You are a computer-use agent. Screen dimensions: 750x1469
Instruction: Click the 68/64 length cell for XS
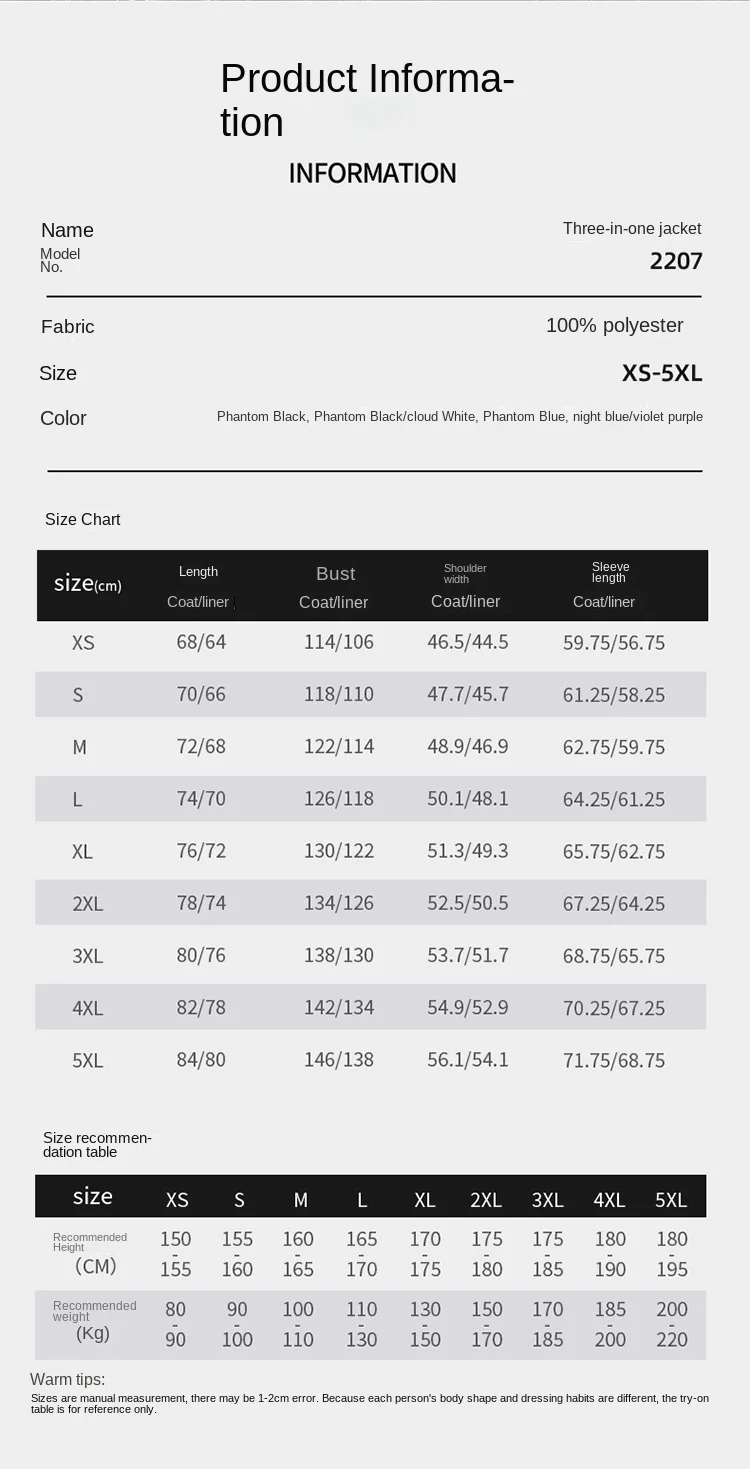click(201, 642)
